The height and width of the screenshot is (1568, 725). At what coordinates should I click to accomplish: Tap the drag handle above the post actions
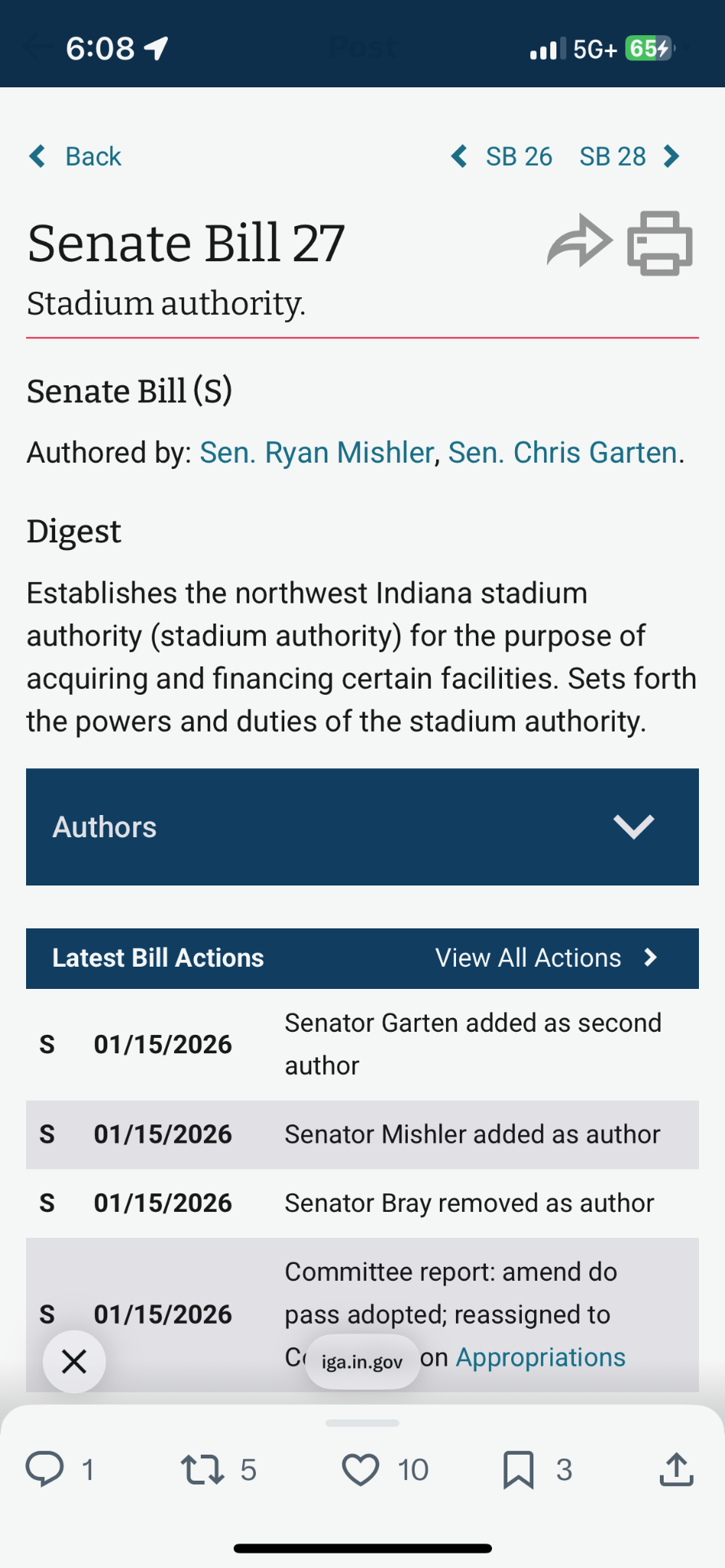coord(362,1423)
